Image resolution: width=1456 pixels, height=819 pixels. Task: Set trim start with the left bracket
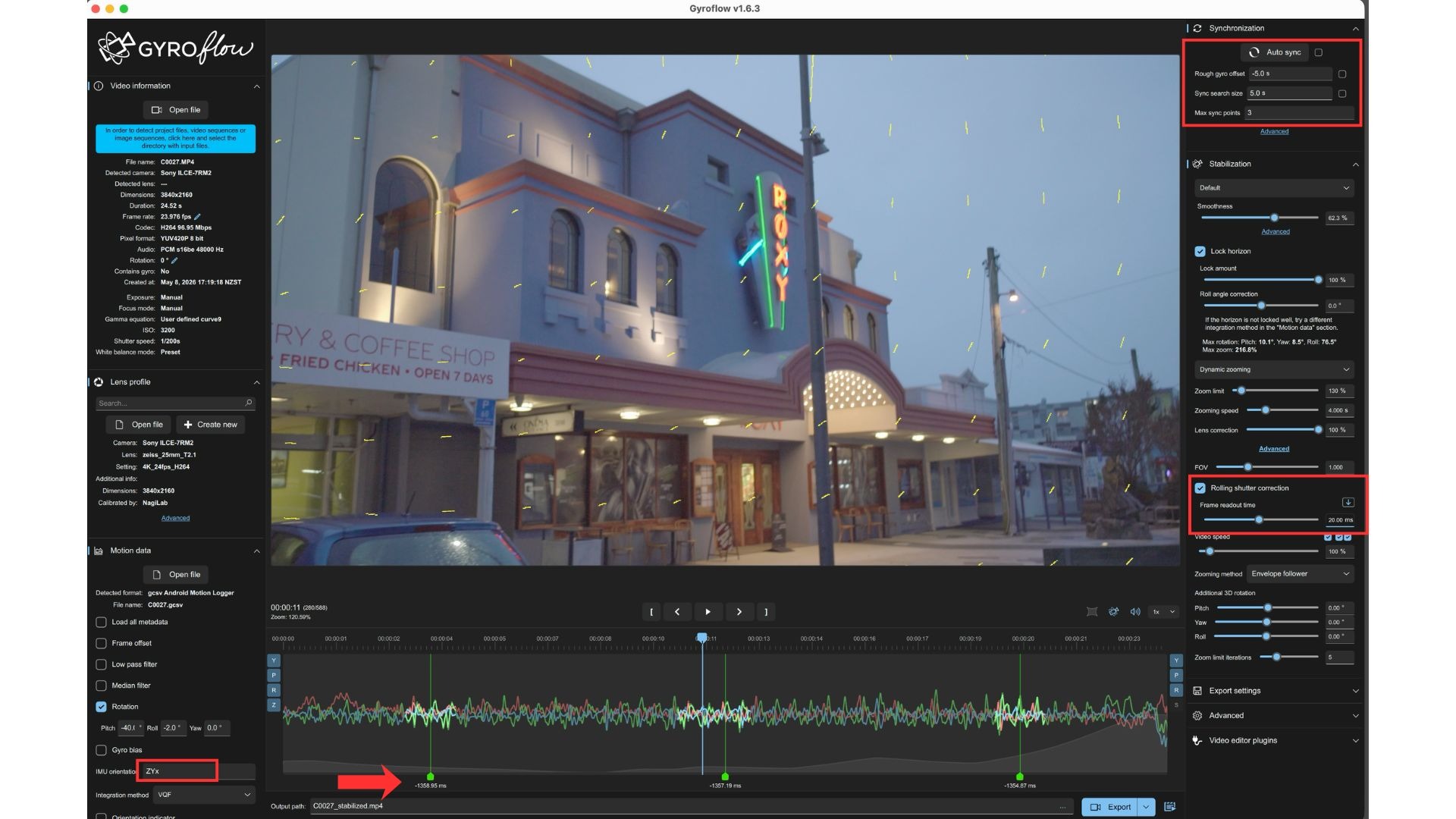(x=651, y=612)
